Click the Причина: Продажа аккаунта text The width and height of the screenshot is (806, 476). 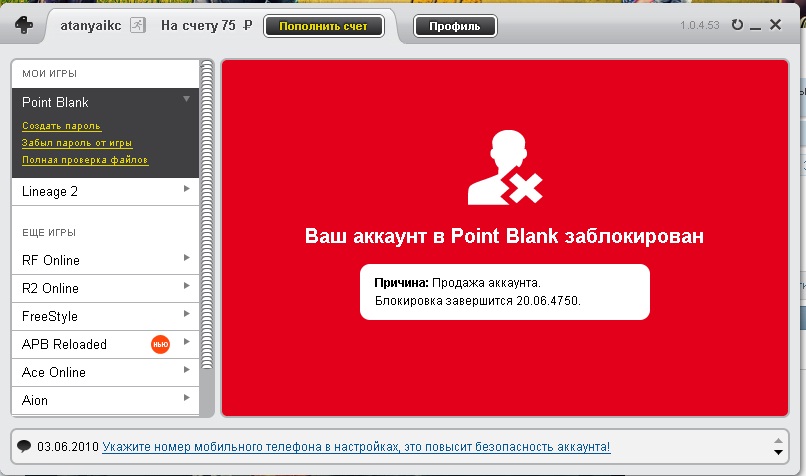click(457, 283)
